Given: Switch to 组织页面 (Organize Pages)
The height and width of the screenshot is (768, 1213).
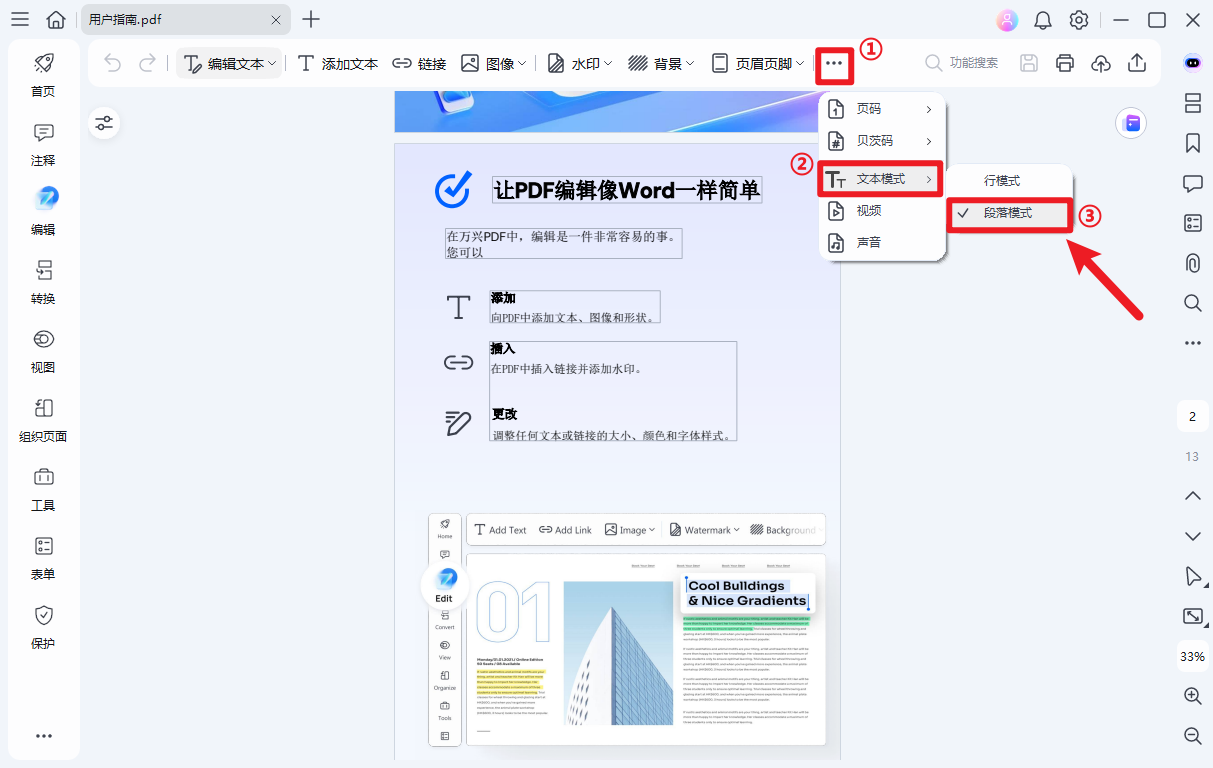Looking at the screenshot, I should click(x=43, y=422).
